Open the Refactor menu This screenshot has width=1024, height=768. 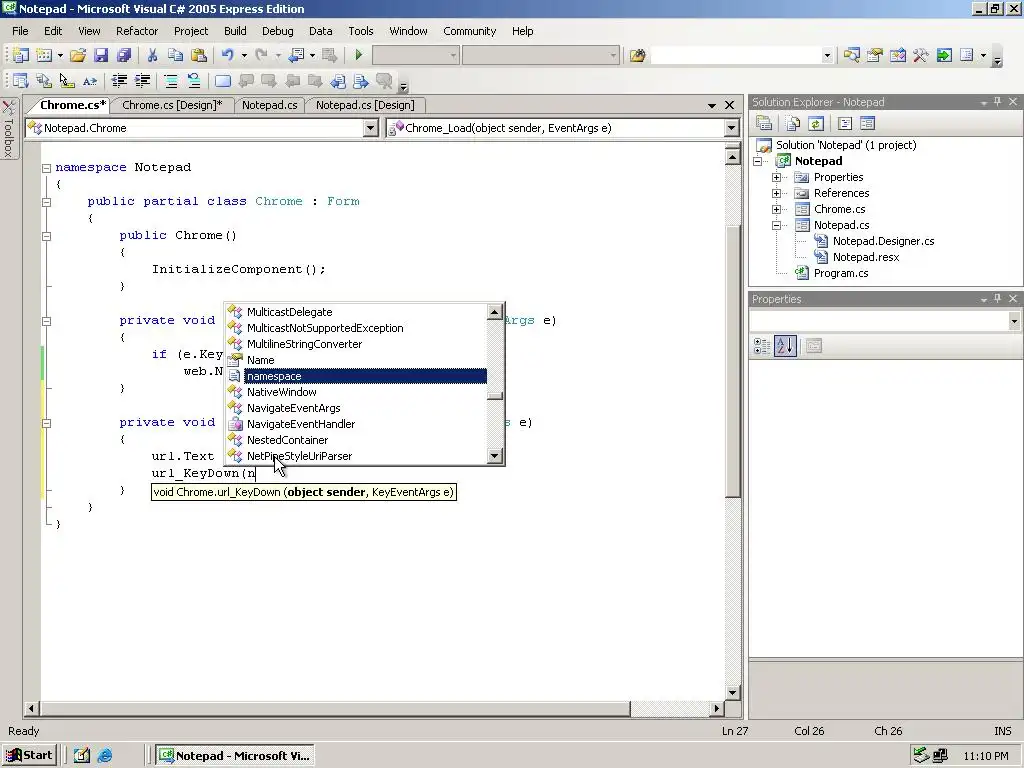click(137, 31)
